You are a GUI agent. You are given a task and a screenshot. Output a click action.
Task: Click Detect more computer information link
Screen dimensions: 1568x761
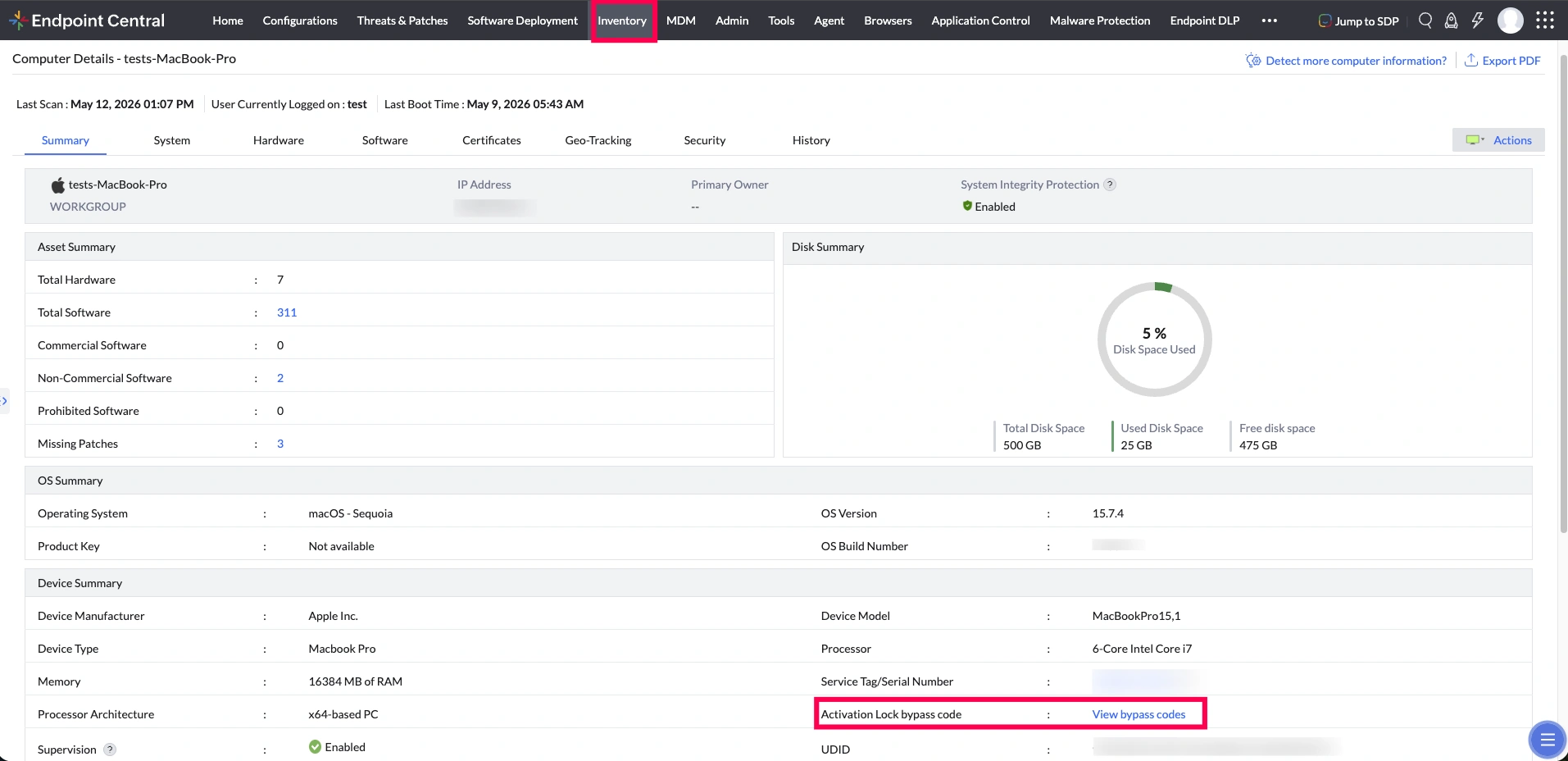coord(1356,61)
